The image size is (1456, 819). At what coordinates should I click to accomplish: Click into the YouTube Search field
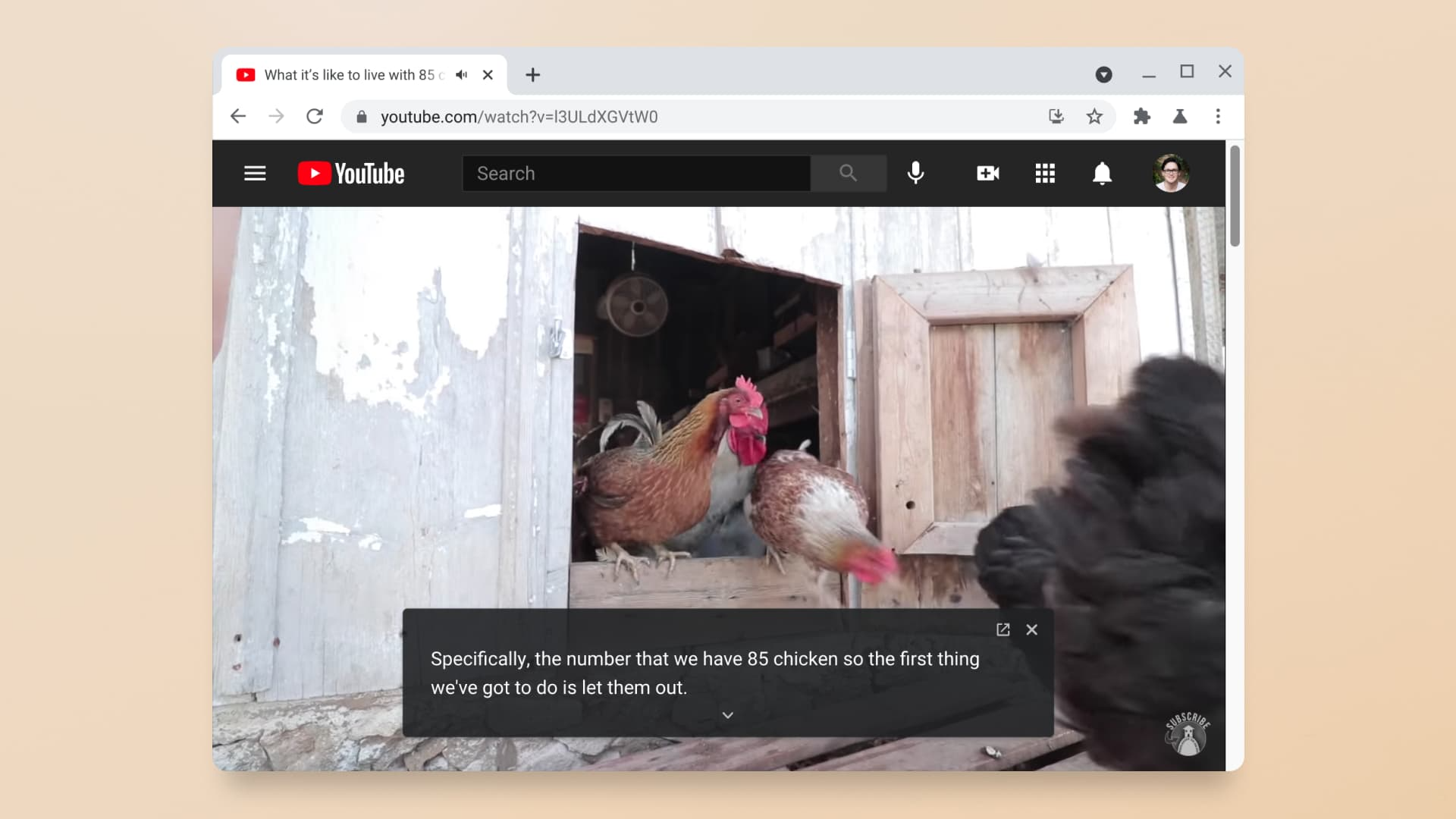coord(635,174)
